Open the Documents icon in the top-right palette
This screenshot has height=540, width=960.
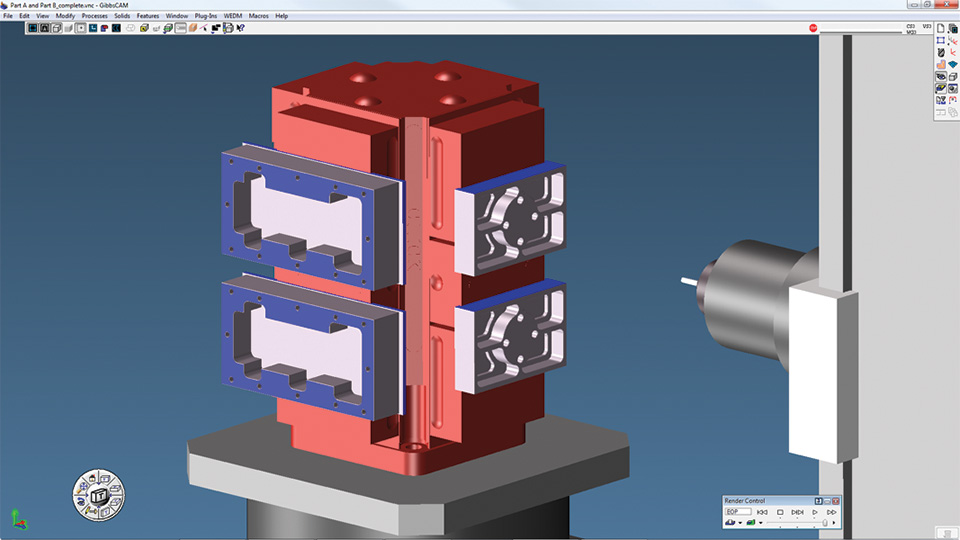pyautogui.click(x=941, y=28)
